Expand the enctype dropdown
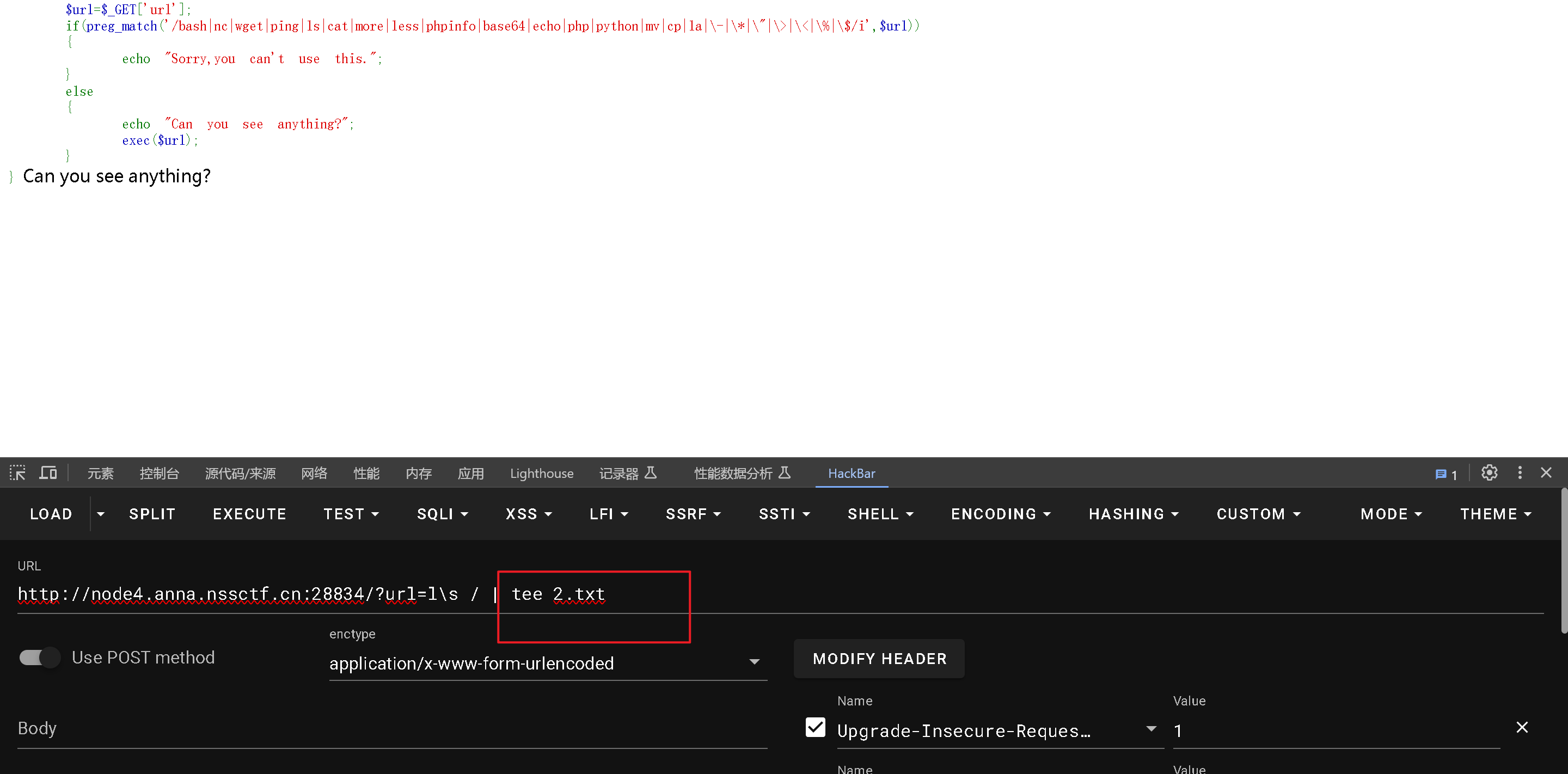The height and width of the screenshot is (774, 1568). [x=754, y=662]
